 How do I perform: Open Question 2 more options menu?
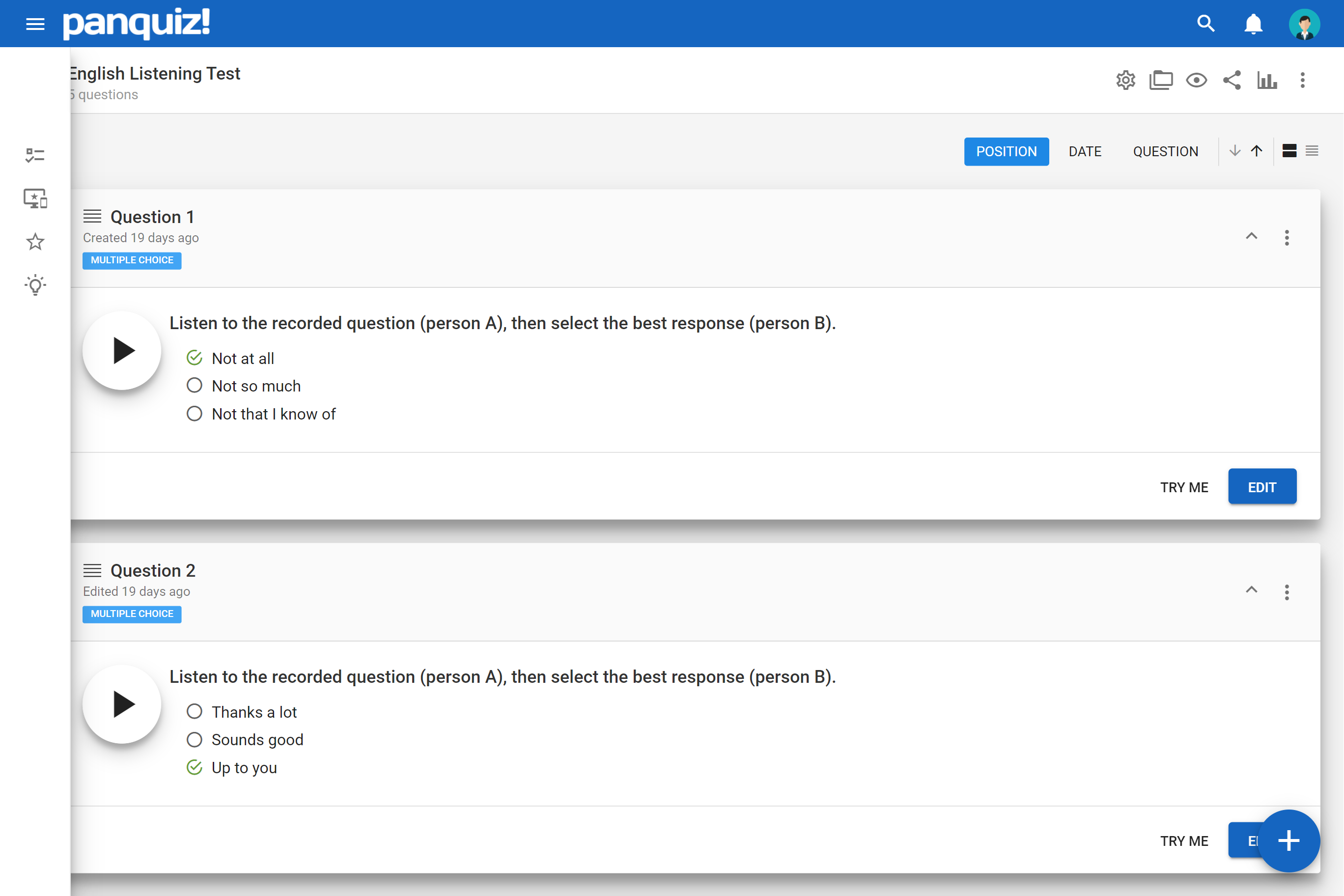click(1287, 592)
